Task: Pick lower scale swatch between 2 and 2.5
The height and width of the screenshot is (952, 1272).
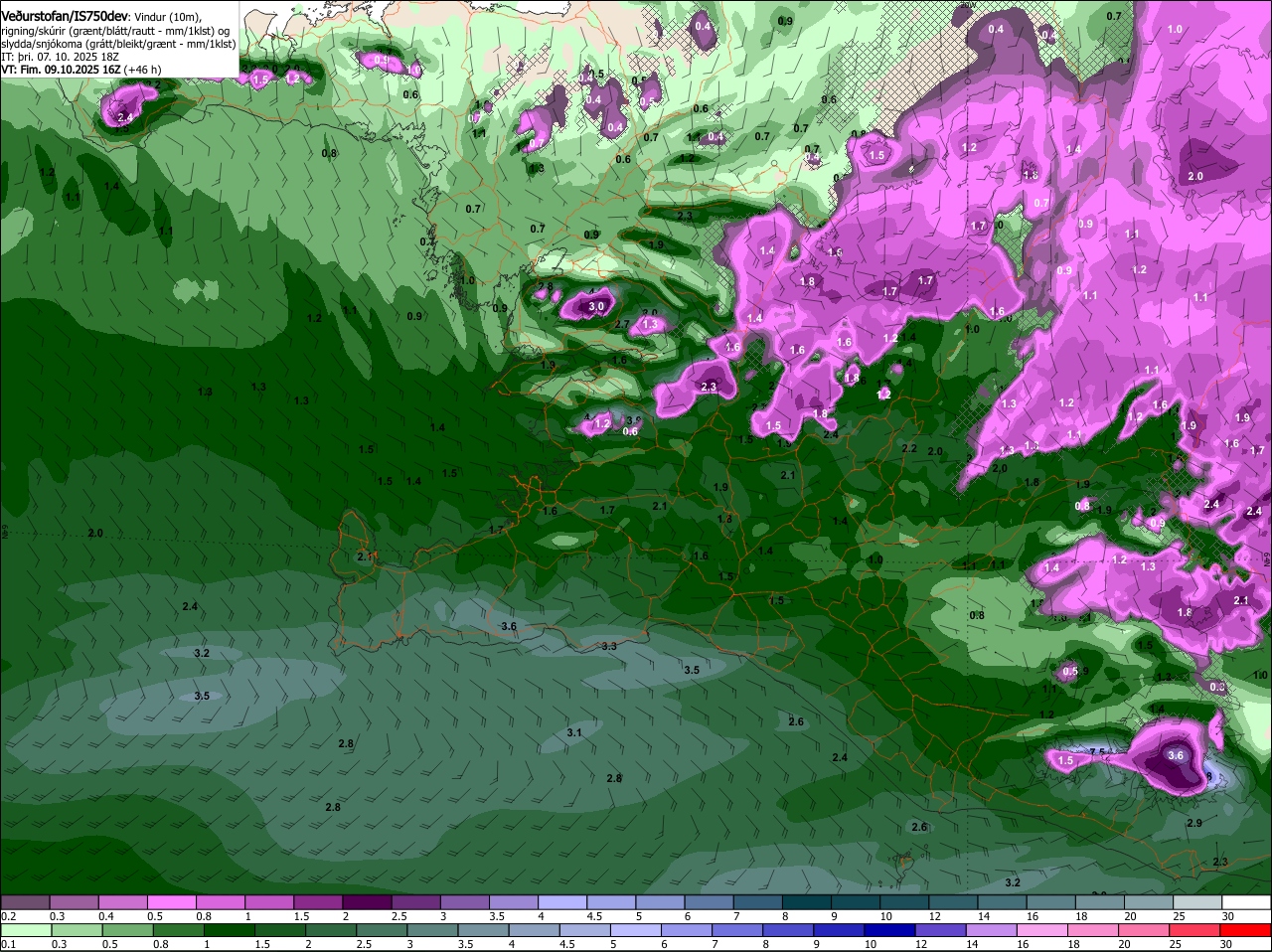Action: coord(330,929)
